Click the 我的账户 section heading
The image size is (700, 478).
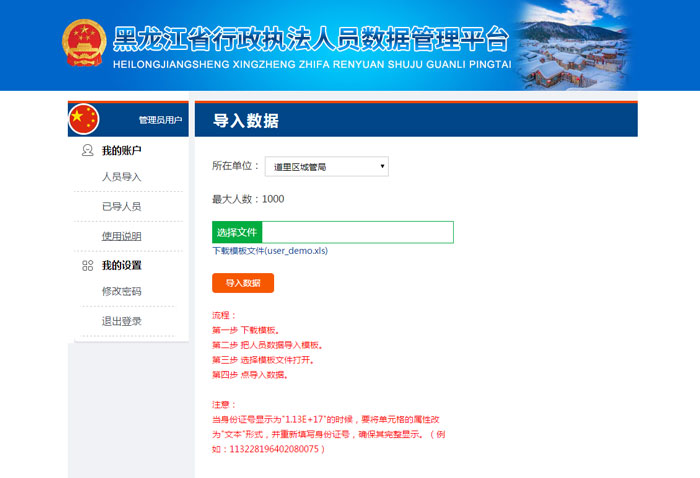[x=121, y=150]
